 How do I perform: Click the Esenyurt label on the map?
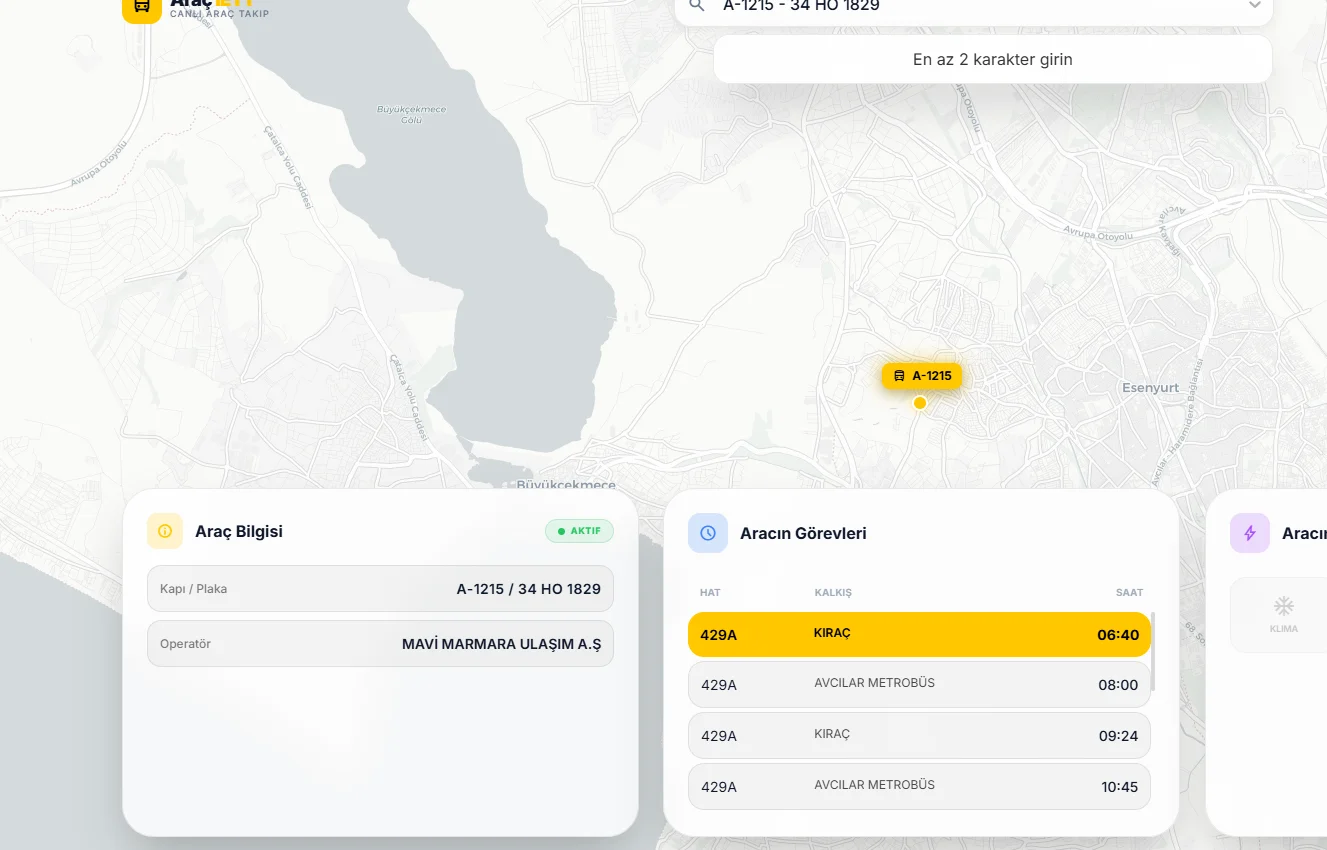[x=1150, y=388]
